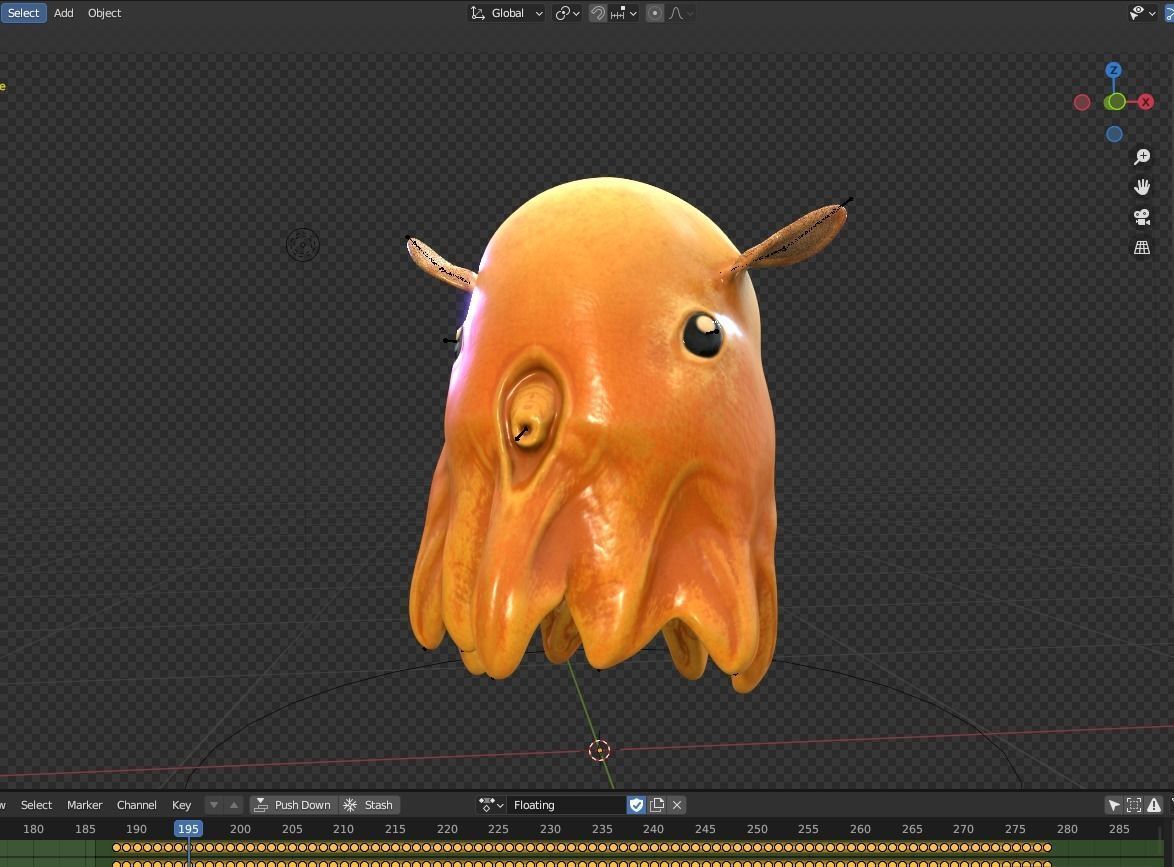Image resolution: width=1174 pixels, height=867 pixels.
Task: Click the negative X red circle on the gizmo
Action: [1082, 103]
